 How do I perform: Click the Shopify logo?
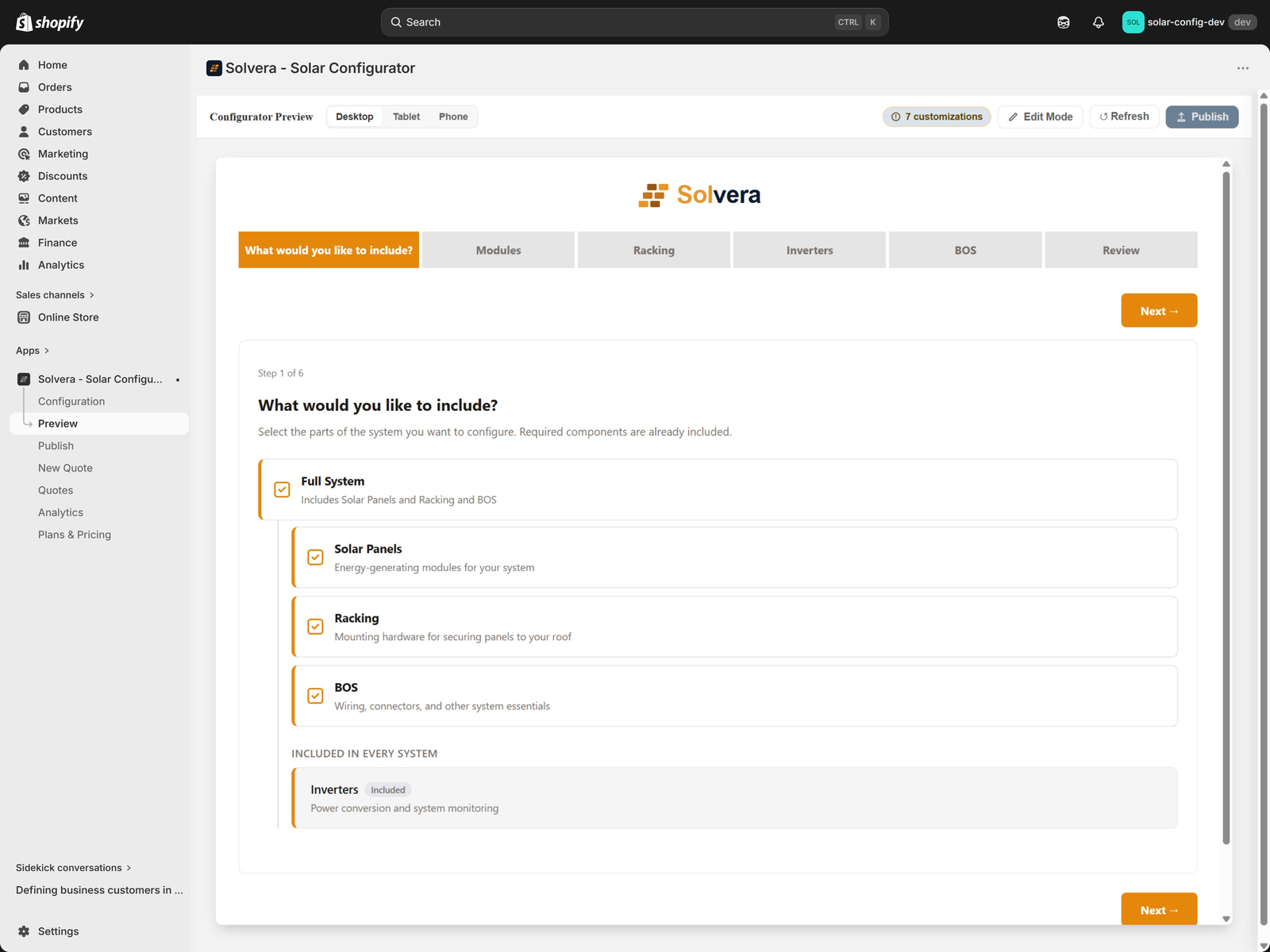click(50, 22)
